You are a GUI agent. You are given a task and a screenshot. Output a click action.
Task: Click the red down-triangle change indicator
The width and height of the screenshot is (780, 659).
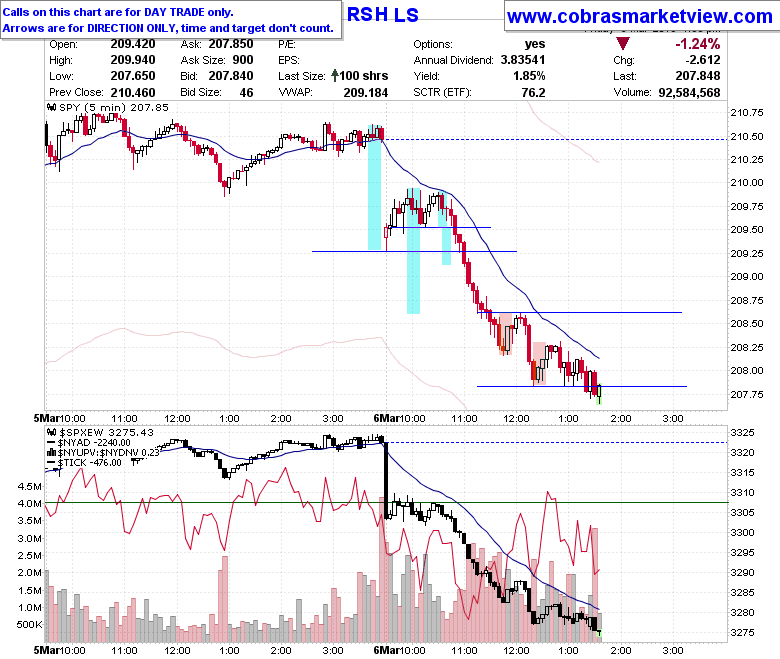tap(623, 44)
